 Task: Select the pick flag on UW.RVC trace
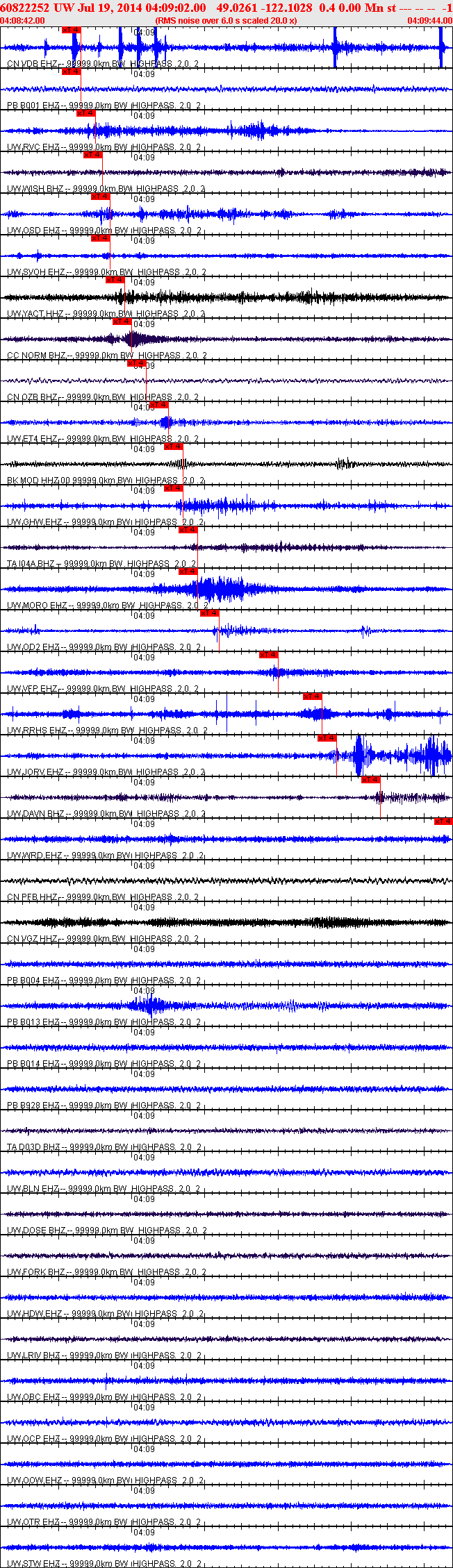click(x=86, y=113)
